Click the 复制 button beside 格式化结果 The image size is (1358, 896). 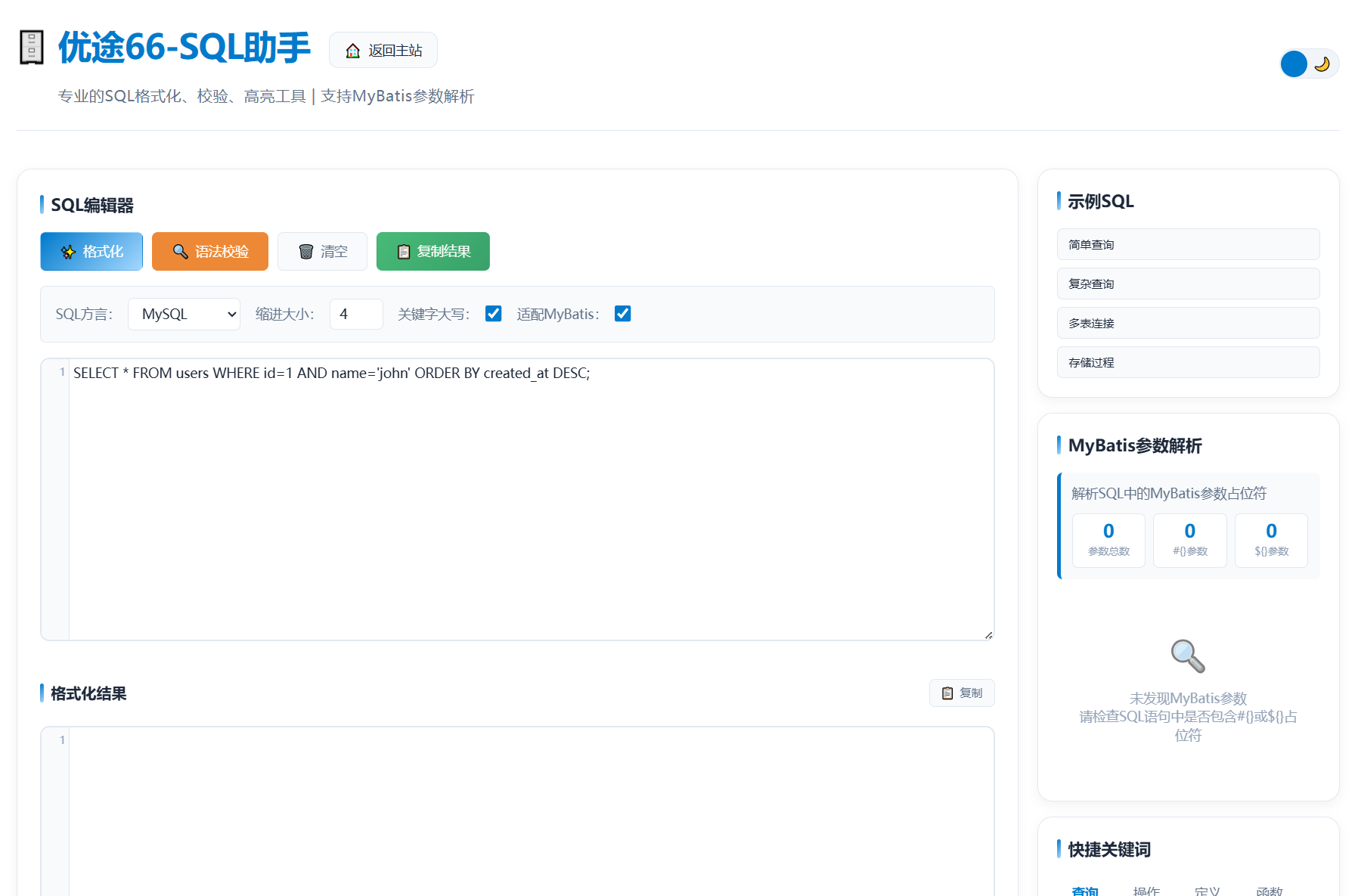point(962,693)
